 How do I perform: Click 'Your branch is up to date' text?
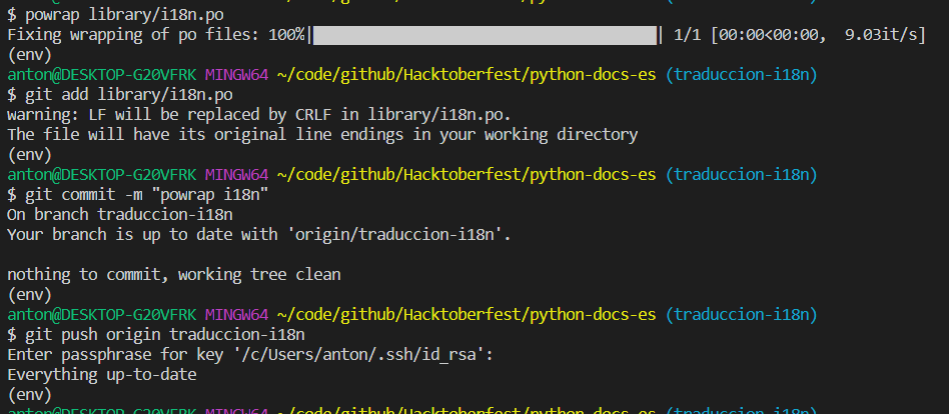pos(120,235)
